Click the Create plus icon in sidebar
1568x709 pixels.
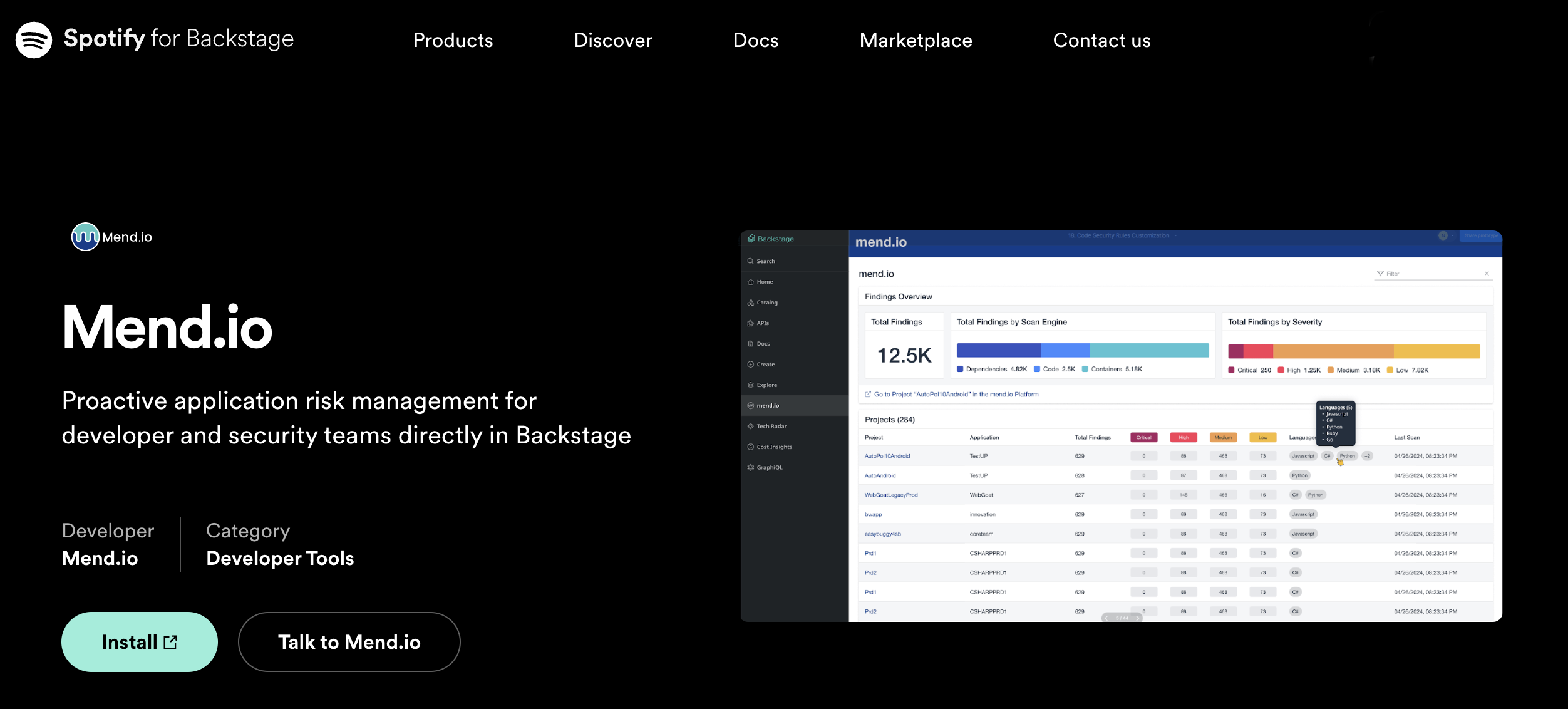(x=750, y=365)
